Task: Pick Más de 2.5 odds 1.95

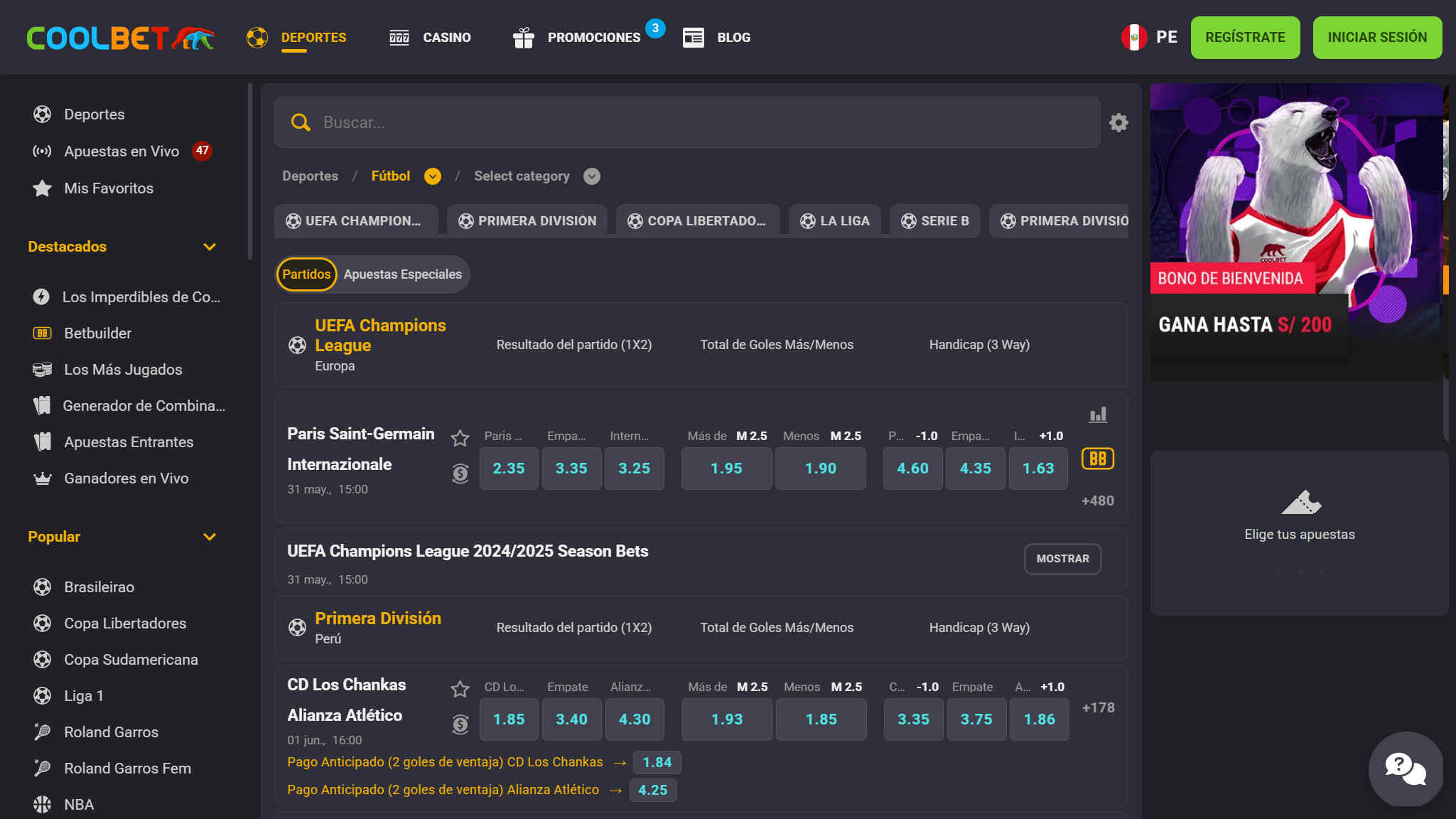Action: (726, 469)
